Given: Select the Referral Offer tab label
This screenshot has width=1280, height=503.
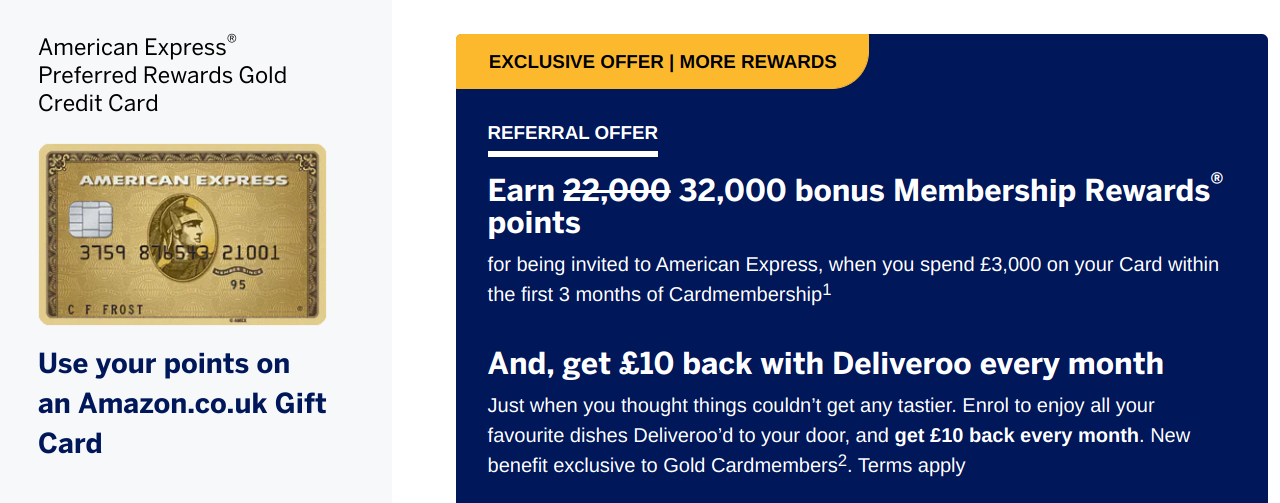Looking at the screenshot, I should [x=572, y=133].
